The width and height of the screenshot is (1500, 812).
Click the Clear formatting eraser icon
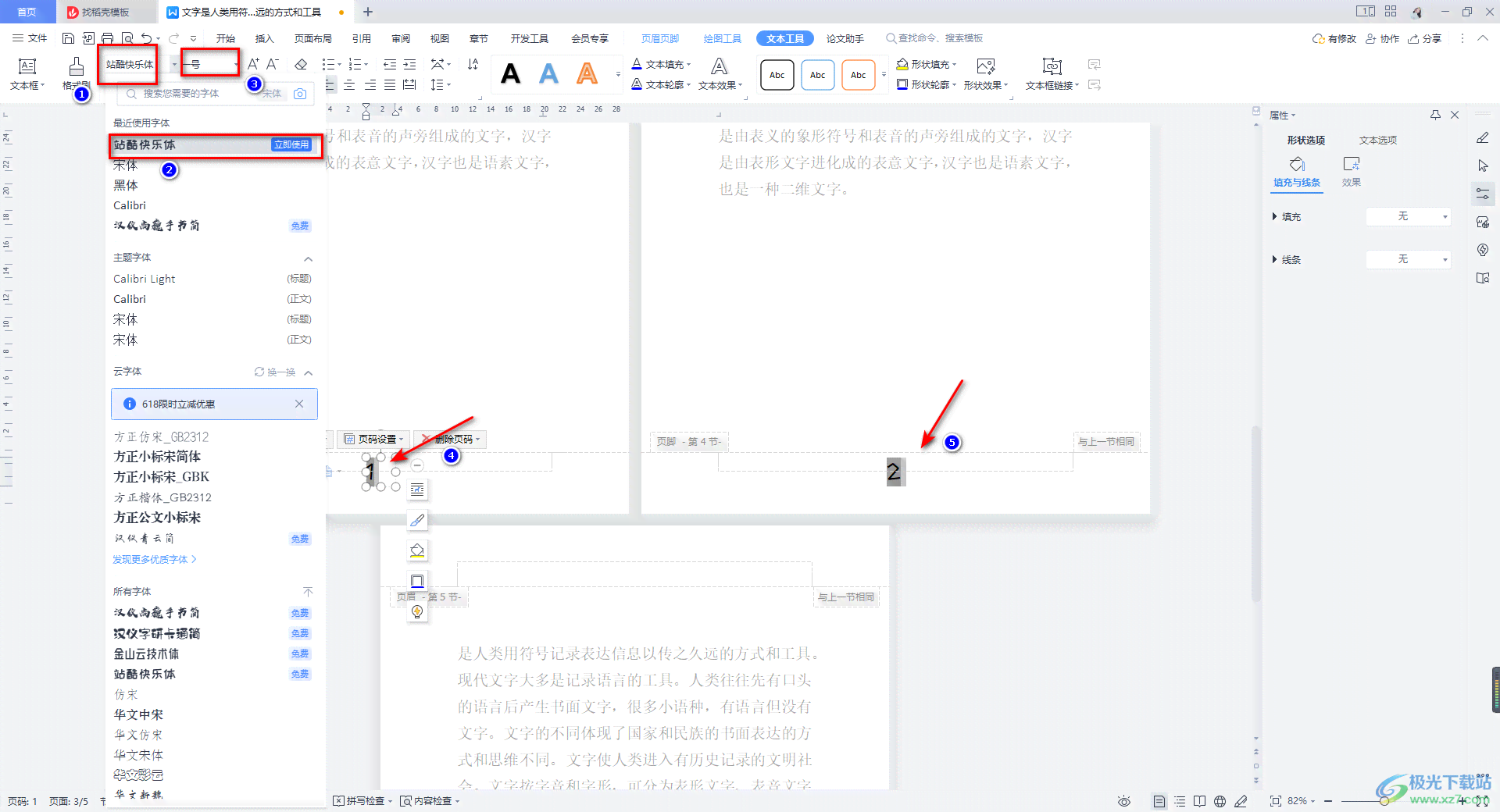click(x=301, y=65)
